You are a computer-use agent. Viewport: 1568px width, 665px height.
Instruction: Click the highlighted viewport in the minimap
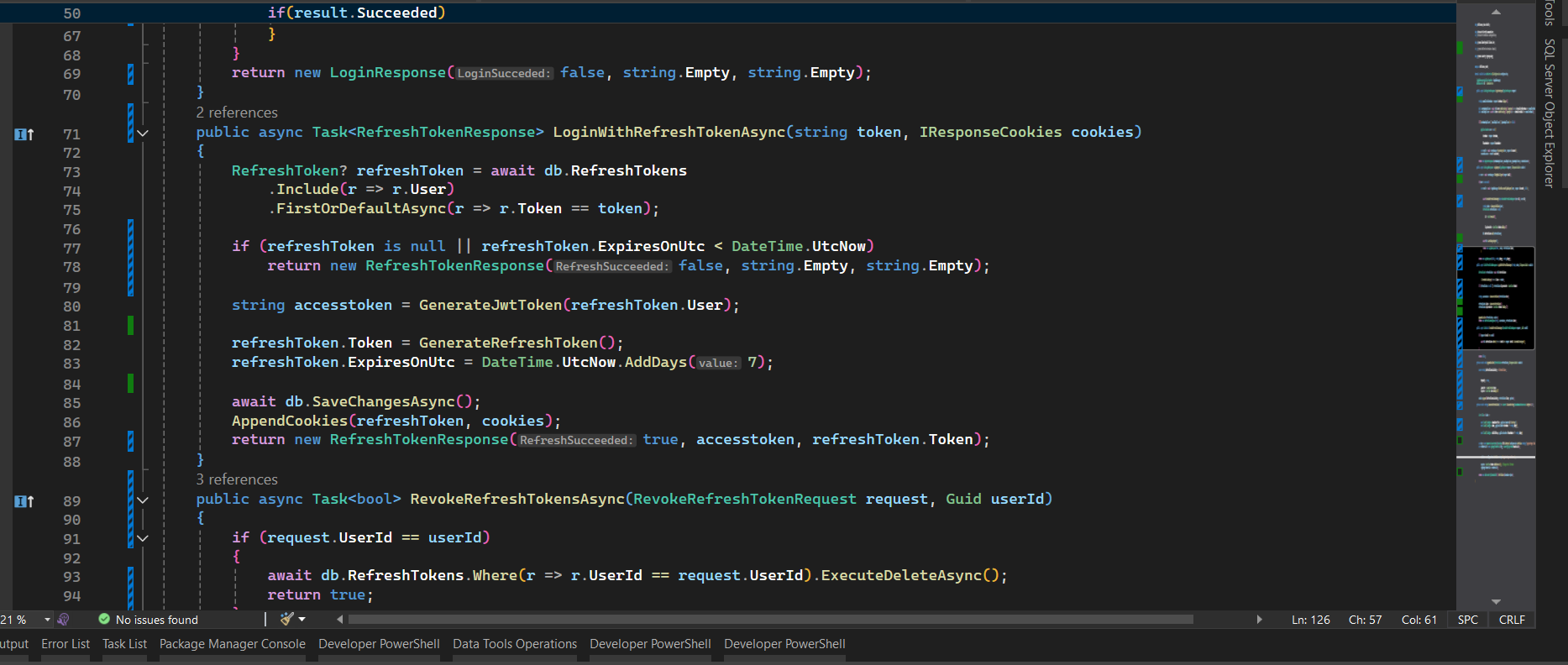pyautogui.click(x=1498, y=298)
